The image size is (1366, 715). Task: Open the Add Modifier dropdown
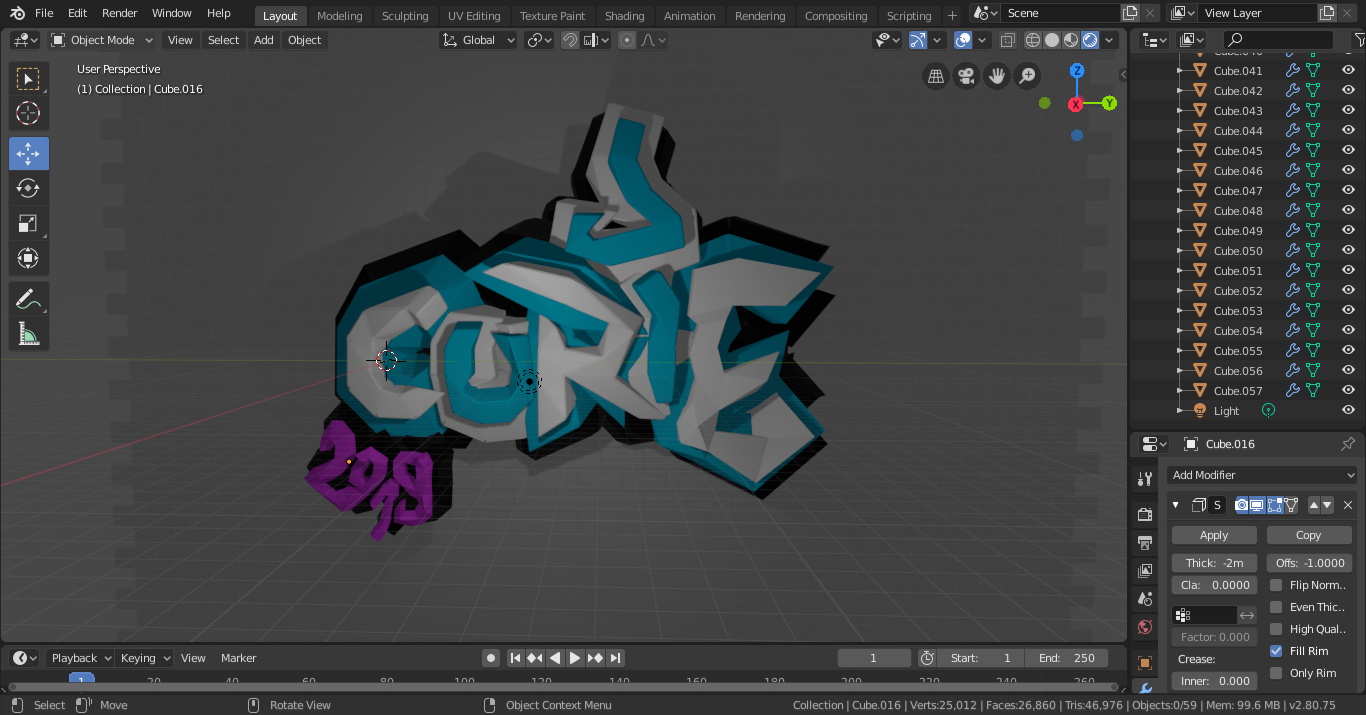coord(1262,475)
